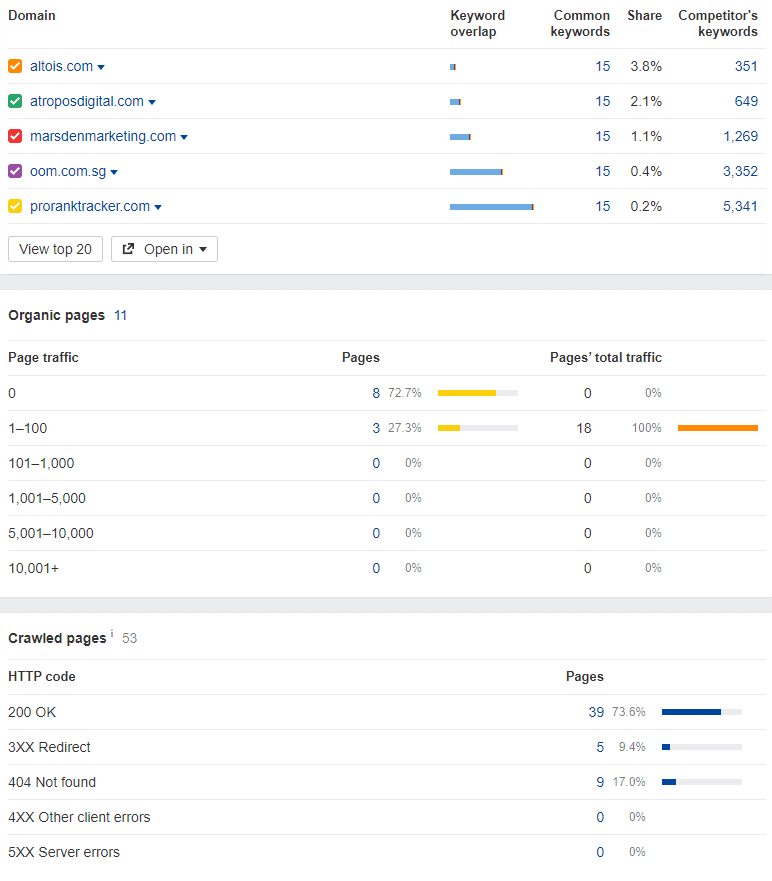This screenshot has width=772, height=881.
Task: Click competitor keywords count 5,341
Action: 741,206
